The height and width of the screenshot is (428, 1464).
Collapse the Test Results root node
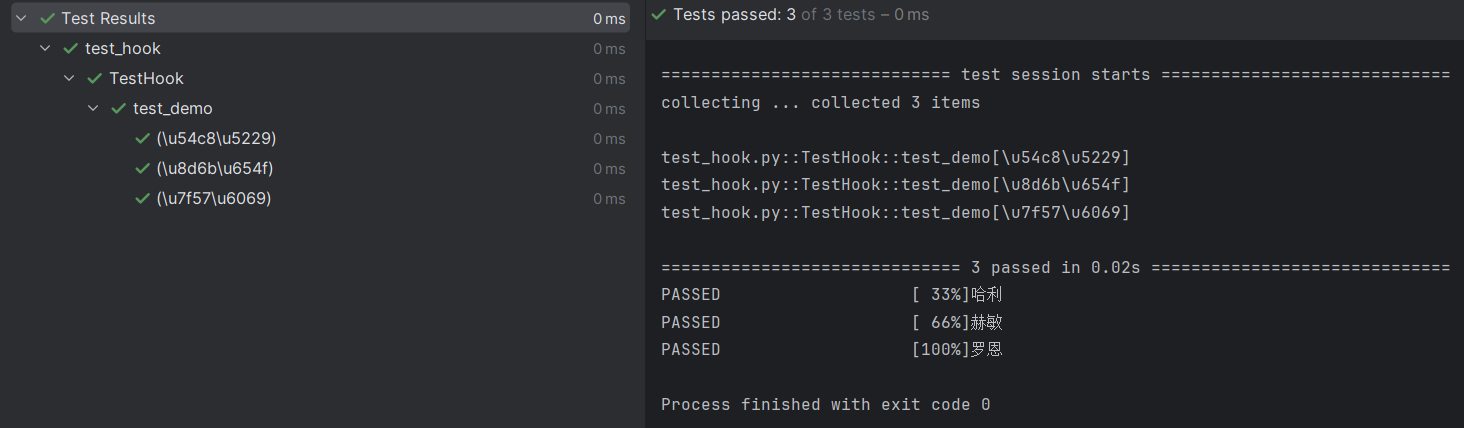click(x=21, y=19)
